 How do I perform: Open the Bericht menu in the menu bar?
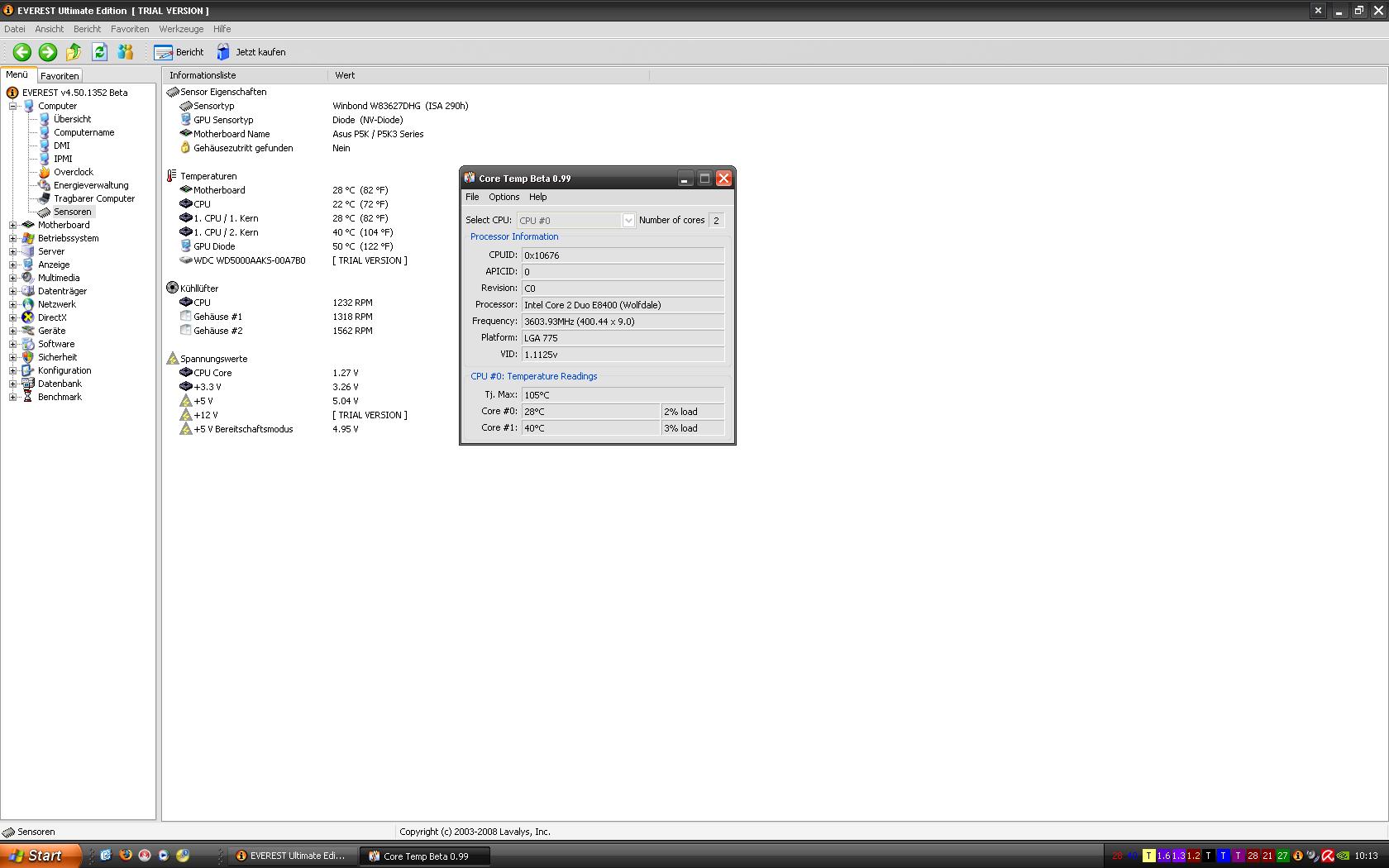[87, 29]
